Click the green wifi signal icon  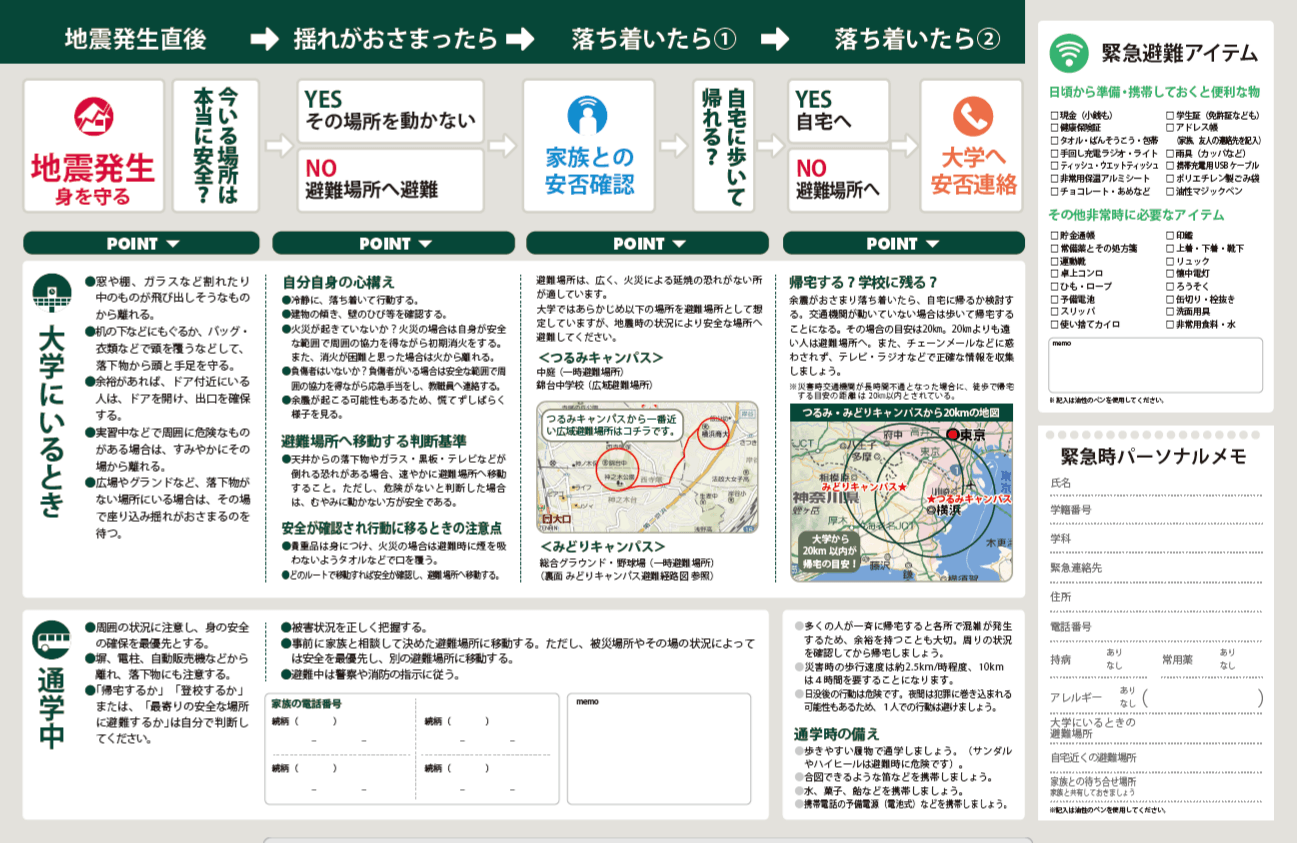click(1070, 51)
